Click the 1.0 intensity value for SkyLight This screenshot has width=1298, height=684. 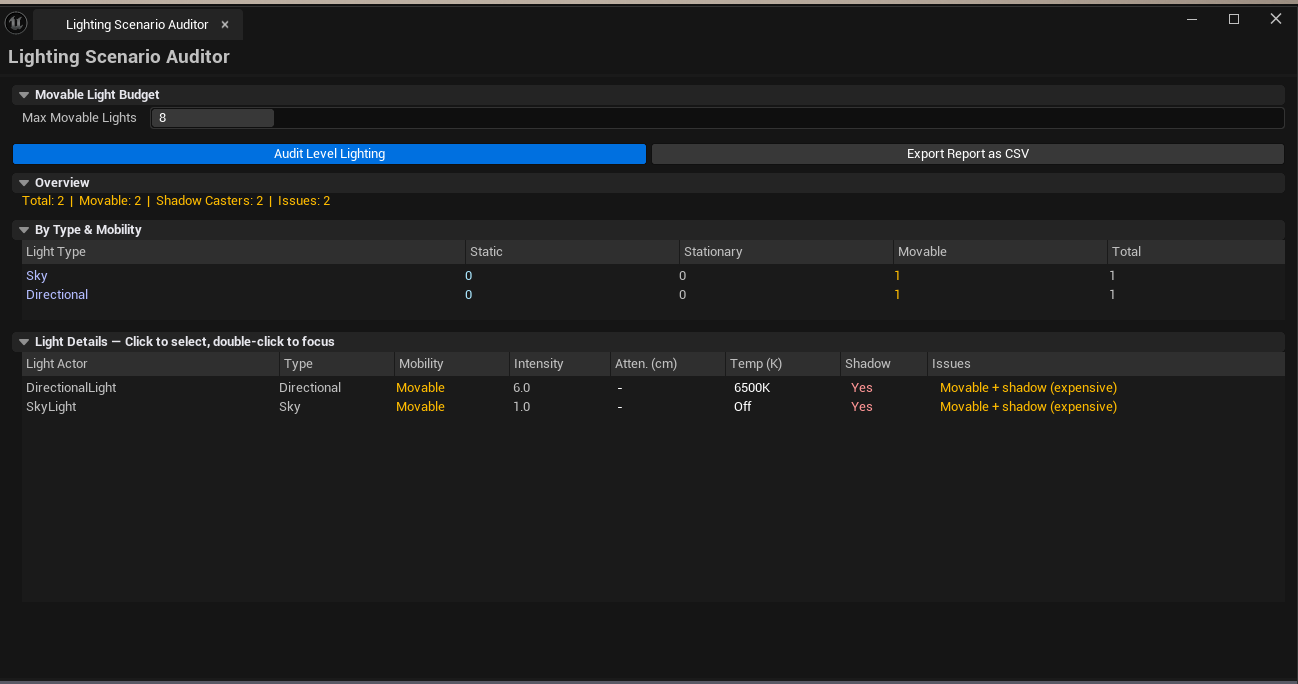(521, 407)
